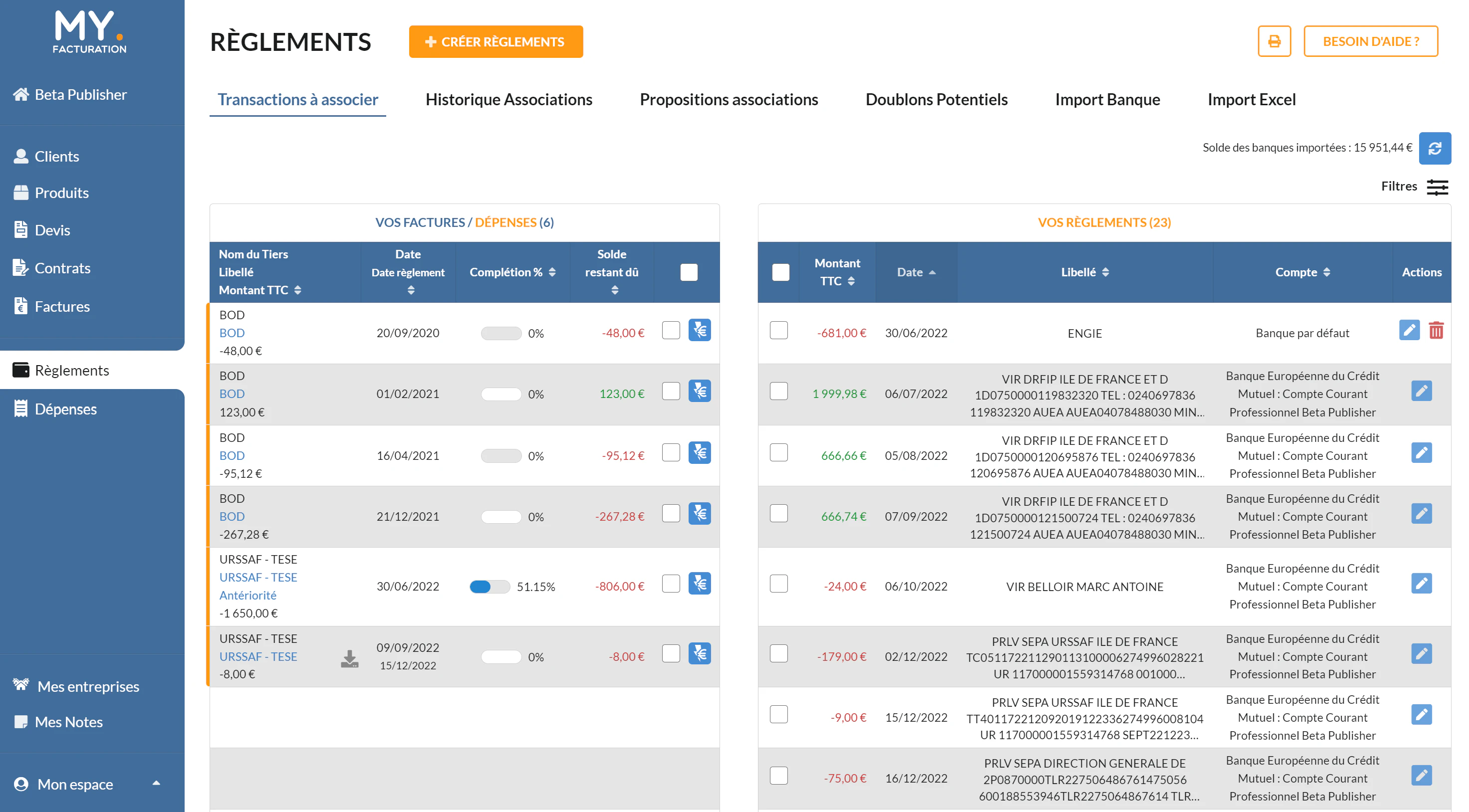The height and width of the screenshot is (812, 1469).
Task: Download the URSSAF - TESE attachment
Action: (x=350, y=658)
